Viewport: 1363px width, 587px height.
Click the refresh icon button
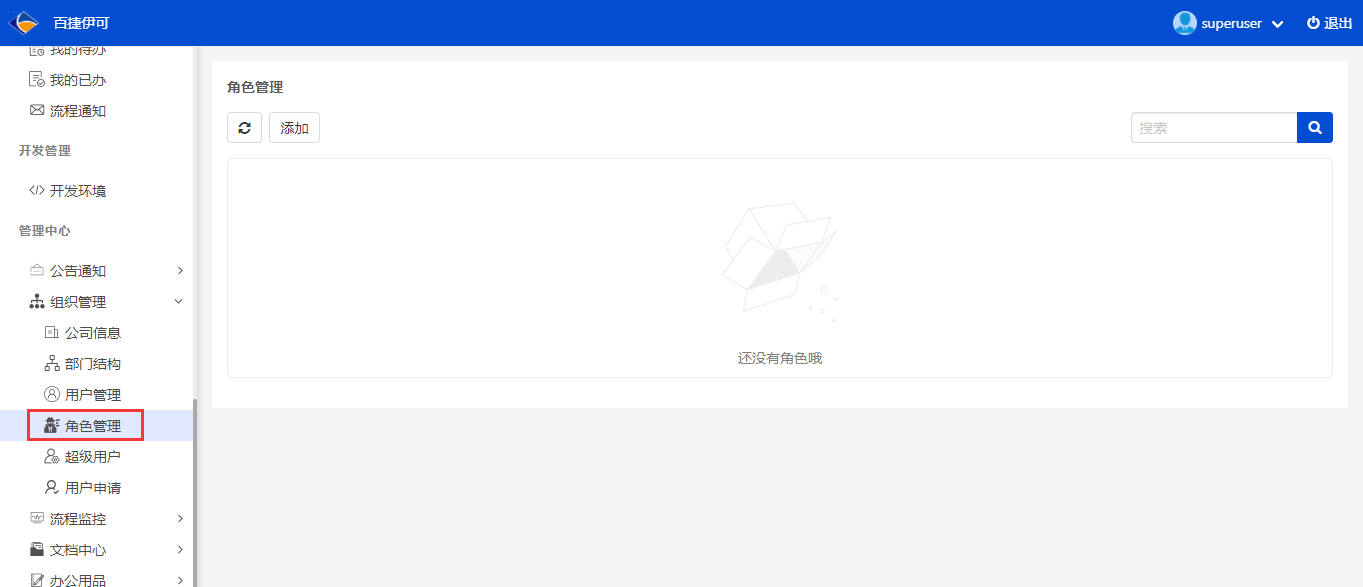[244, 128]
